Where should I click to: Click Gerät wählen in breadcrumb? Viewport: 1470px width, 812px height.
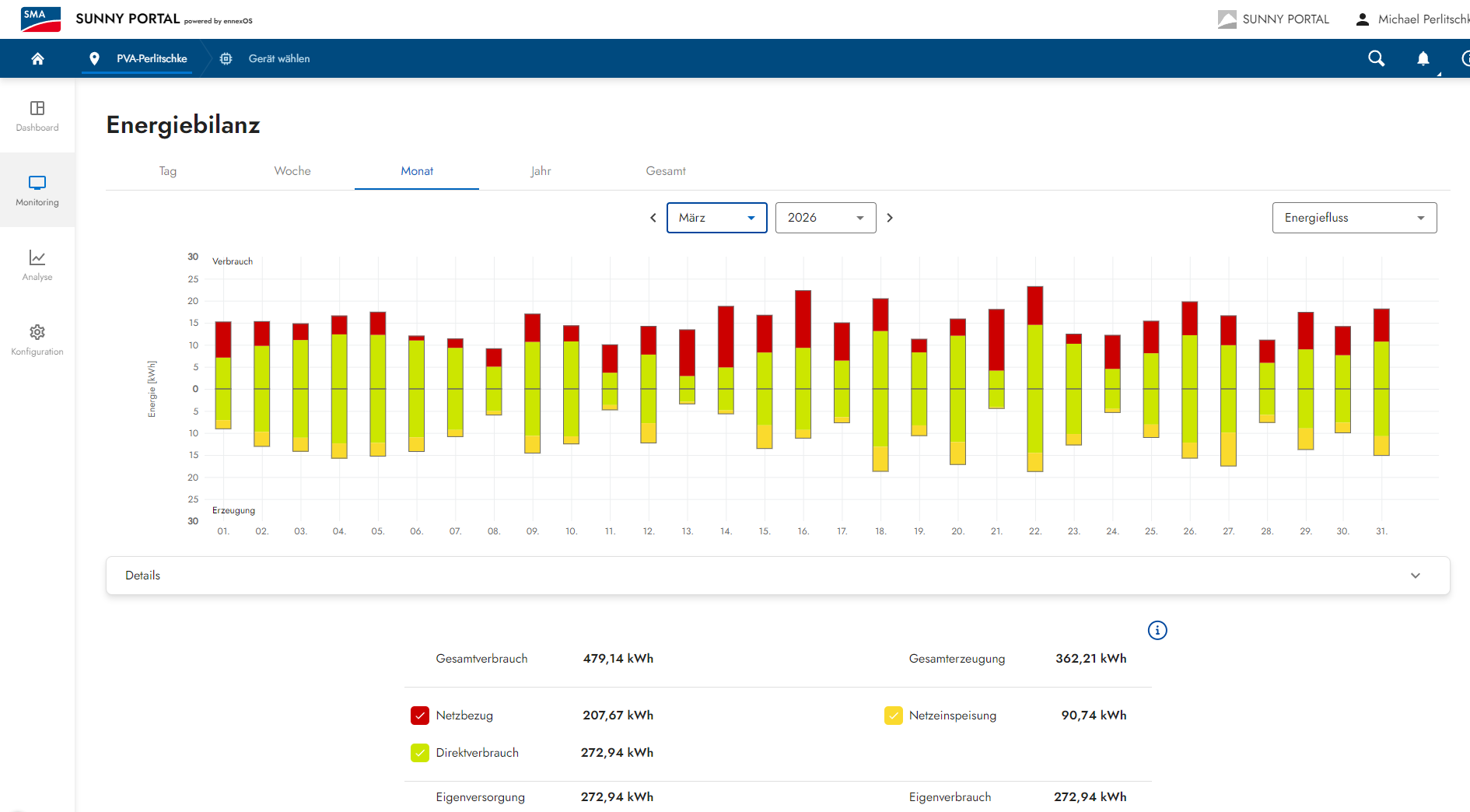coord(278,58)
